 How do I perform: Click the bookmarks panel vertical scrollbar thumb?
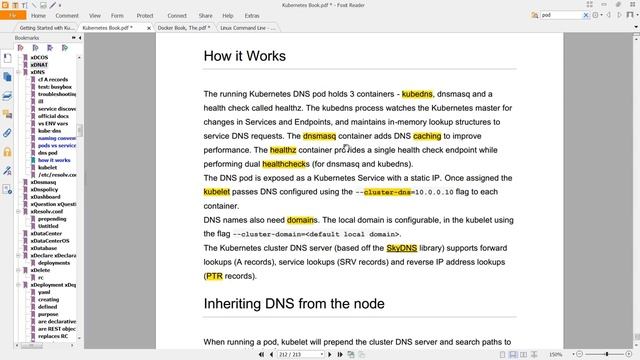pyautogui.click(x=80, y=131)
